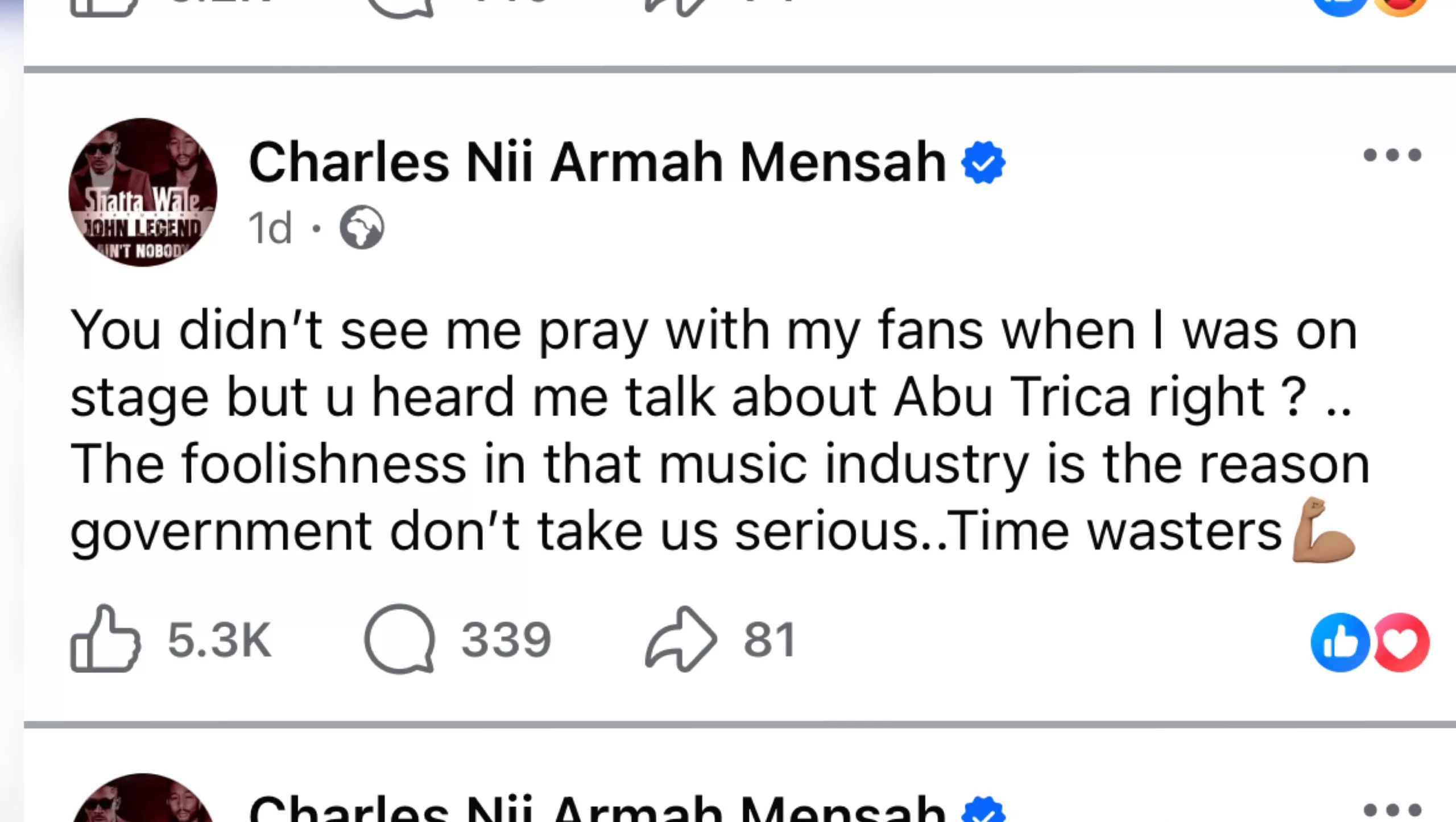Click the 1d post timestamp

click(270, 228)
